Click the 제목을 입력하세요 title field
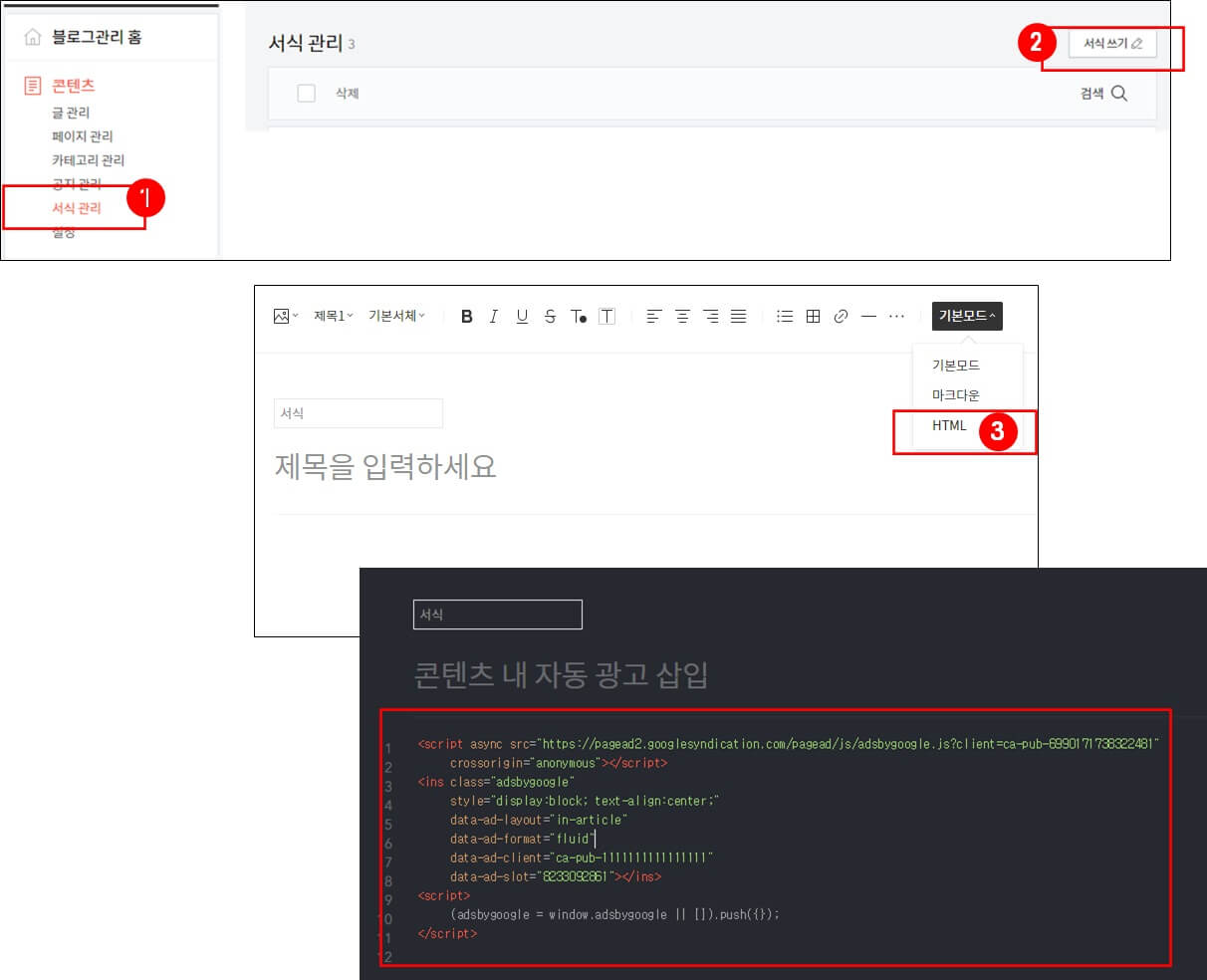The height and width of the screenshot is (980, 1207). pyautogui.click(x=385, y=466)
